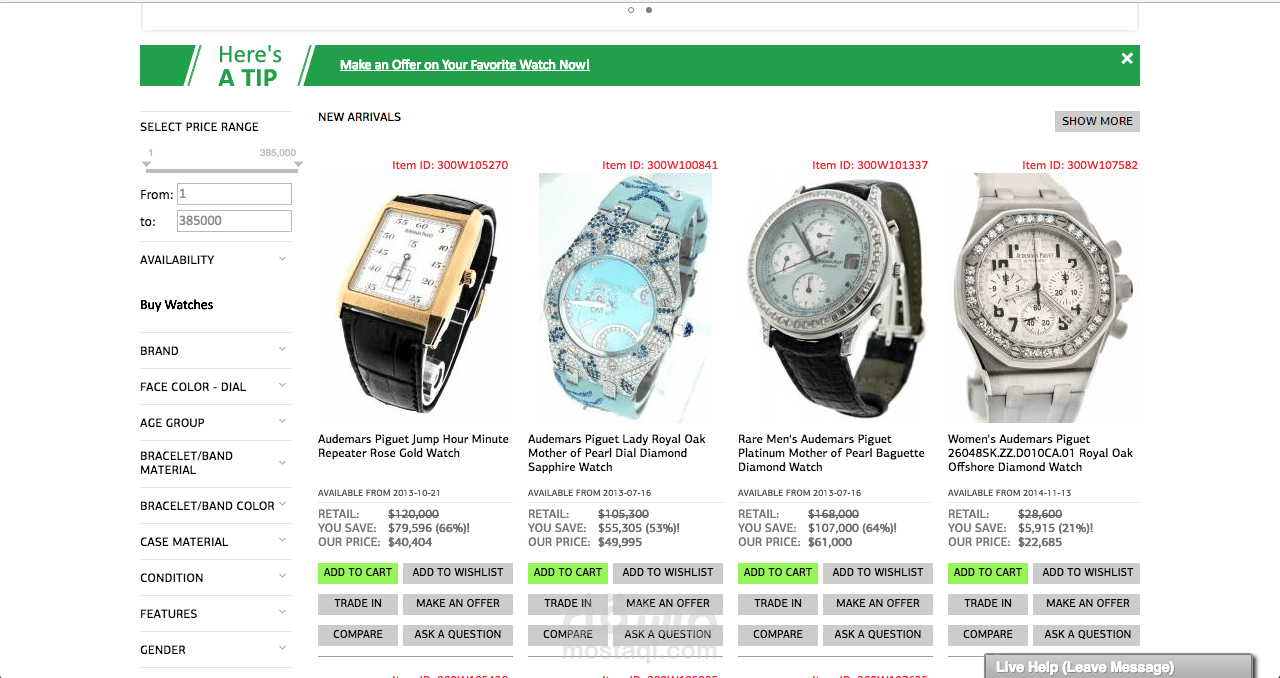Add the Jump Hour Rose Gold watch to cart
1280x678 pixels.
tap(358, 573)
